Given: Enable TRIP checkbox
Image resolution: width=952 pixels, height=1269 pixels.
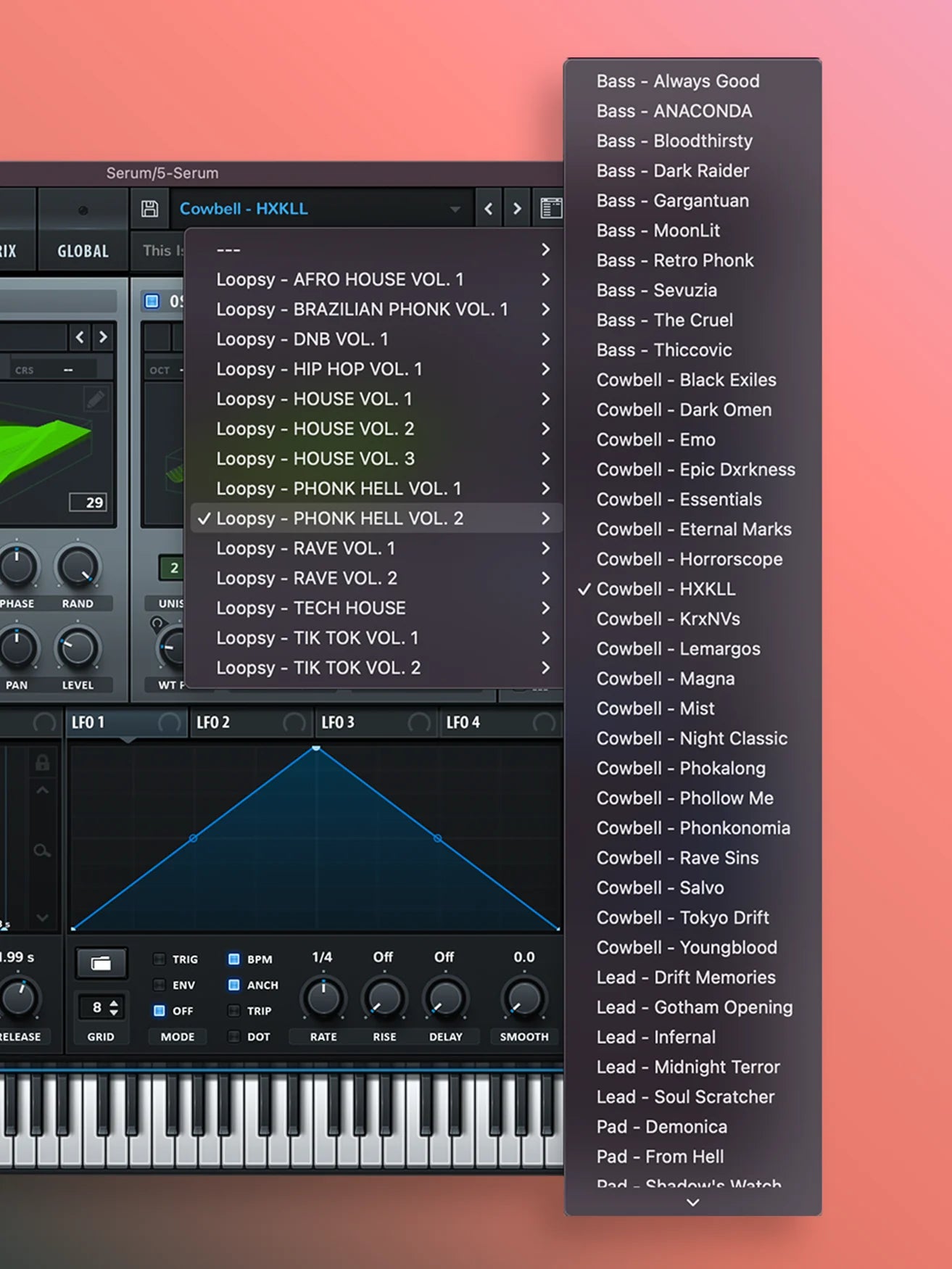Looking at the screenshot, I should point(233,1010).
